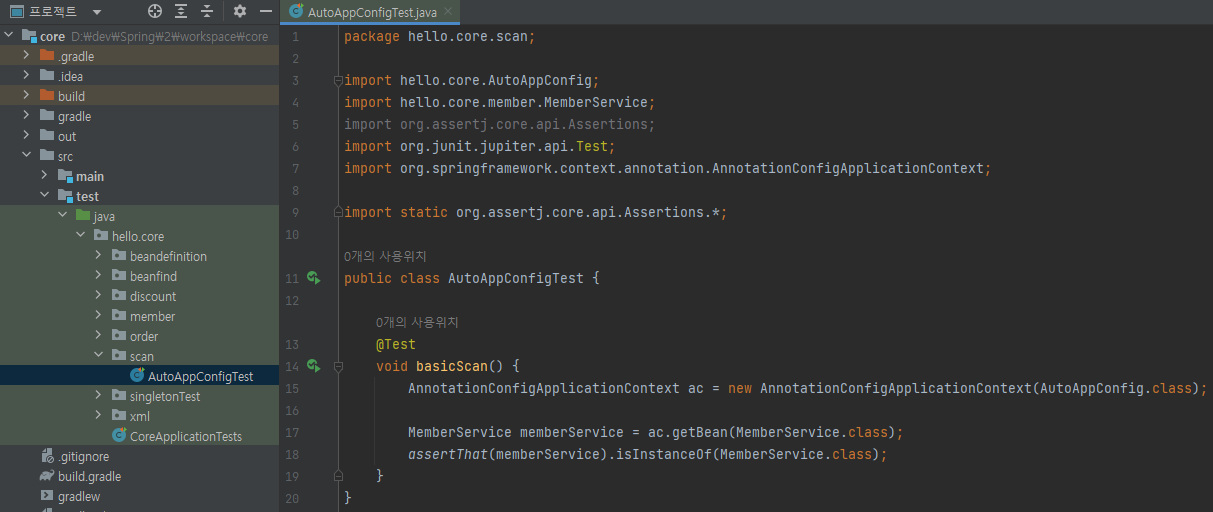Select the order package

tap(140, 336)
